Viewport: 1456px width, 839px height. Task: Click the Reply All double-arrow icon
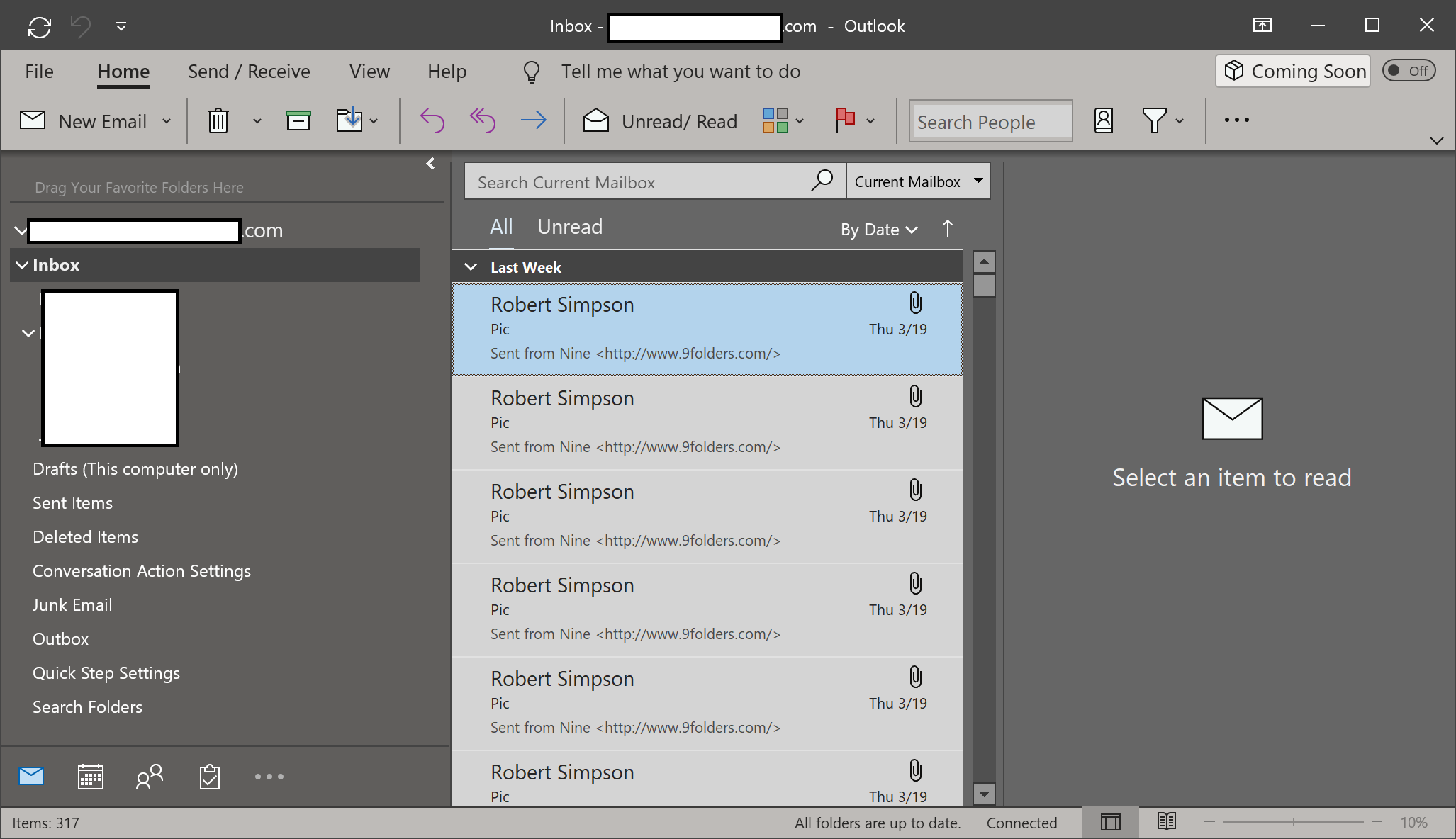(x=483, y=121)
